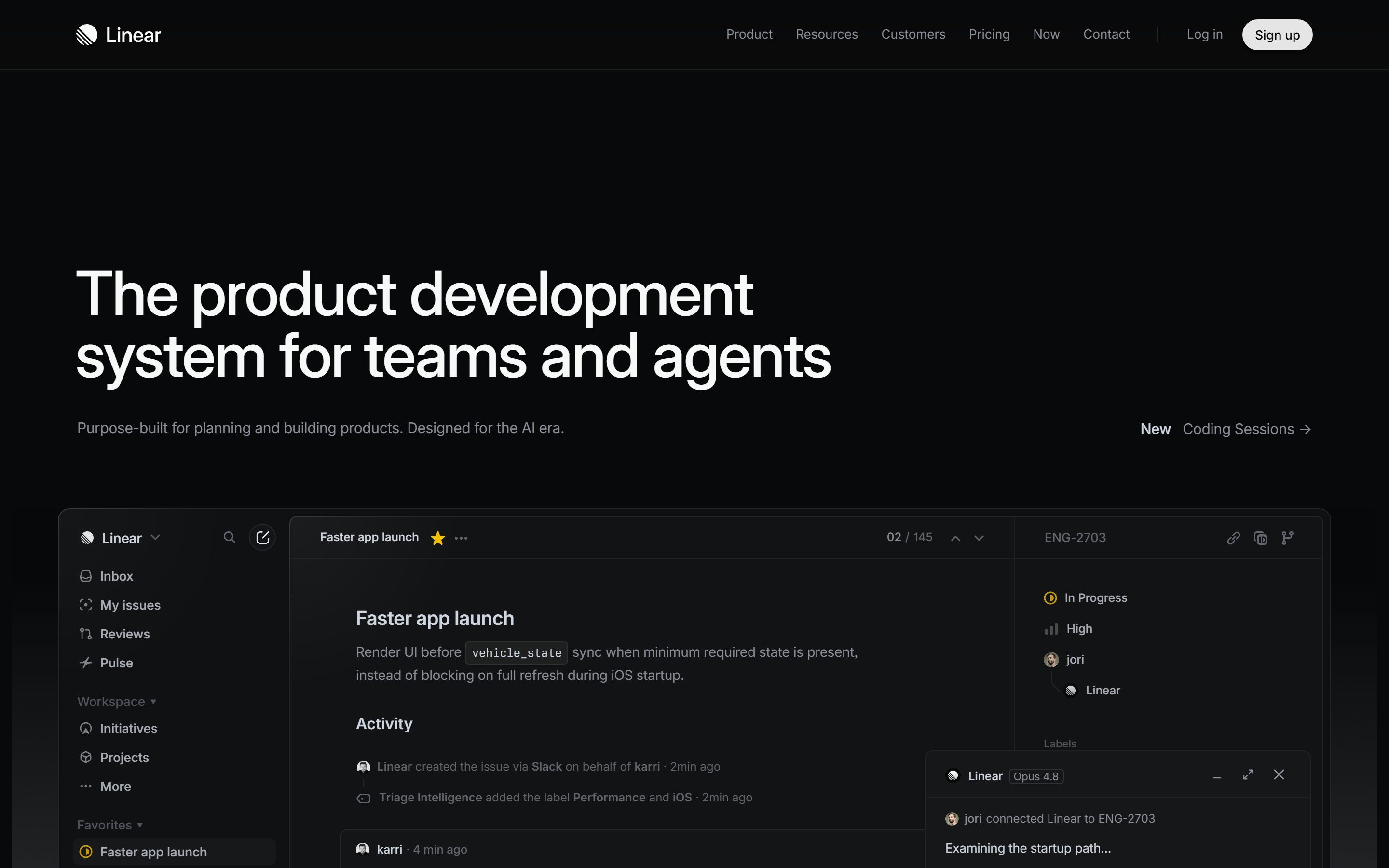Click the Activity heading
The image size is (1389, 868).
(384, 724)
